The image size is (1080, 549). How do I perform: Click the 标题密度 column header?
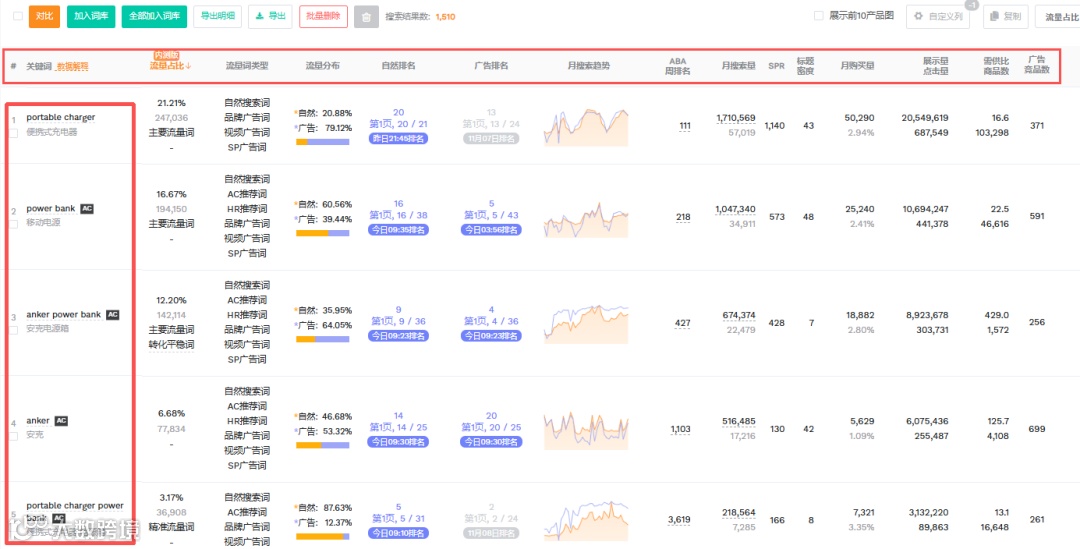tap(805, 65)
